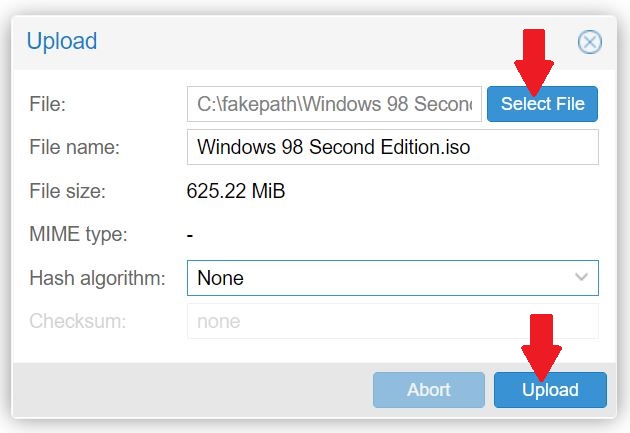The height and width of the screenshot is (433, 630).
Task: Click the red arrow above the Upload button
Action: click(542, 347)
